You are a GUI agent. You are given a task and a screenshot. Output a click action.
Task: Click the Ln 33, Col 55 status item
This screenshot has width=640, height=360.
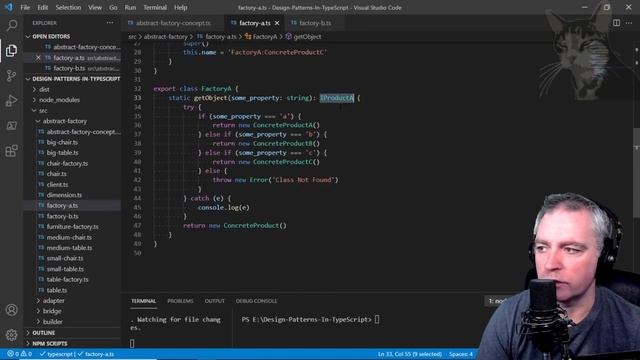[409, 354]
